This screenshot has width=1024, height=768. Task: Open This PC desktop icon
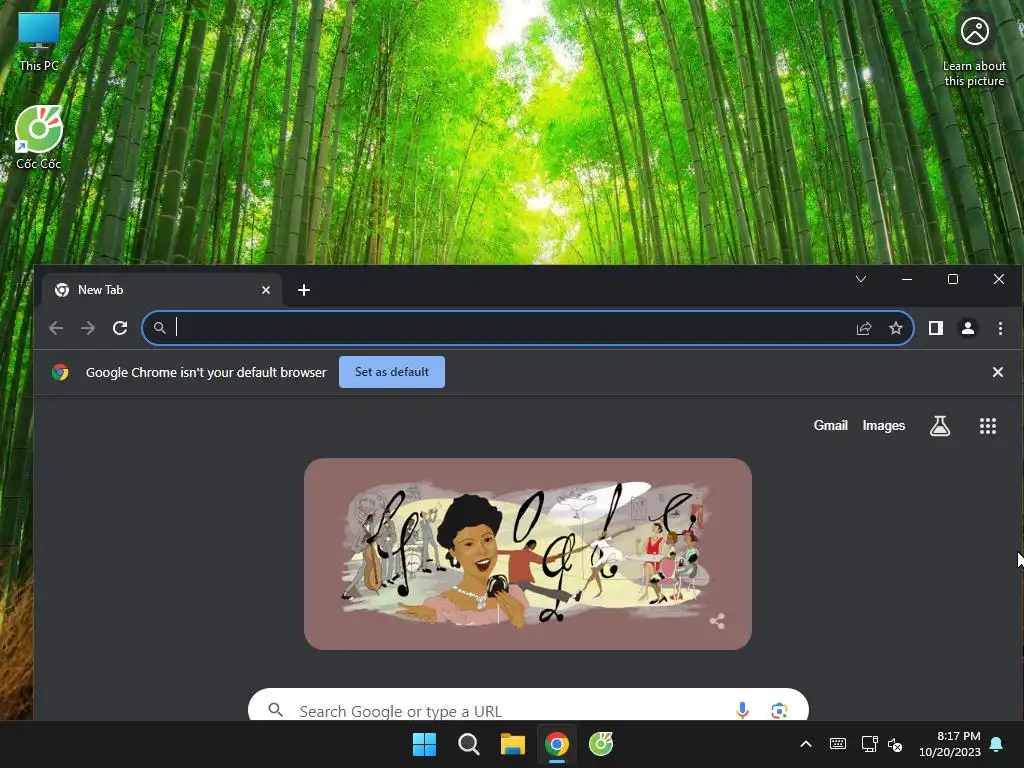(39, 40)
